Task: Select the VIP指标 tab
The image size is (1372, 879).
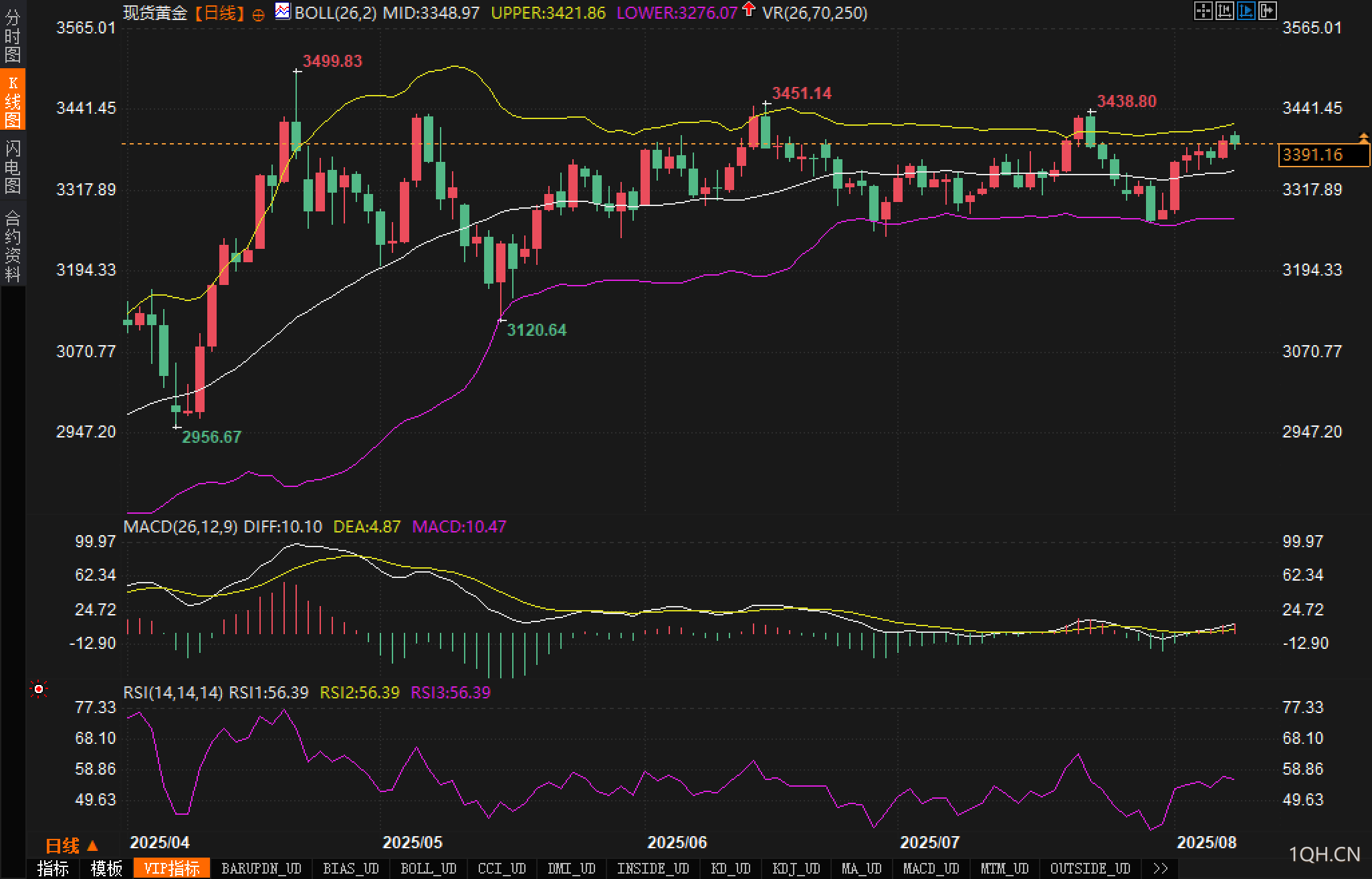Action: point(171,868)
